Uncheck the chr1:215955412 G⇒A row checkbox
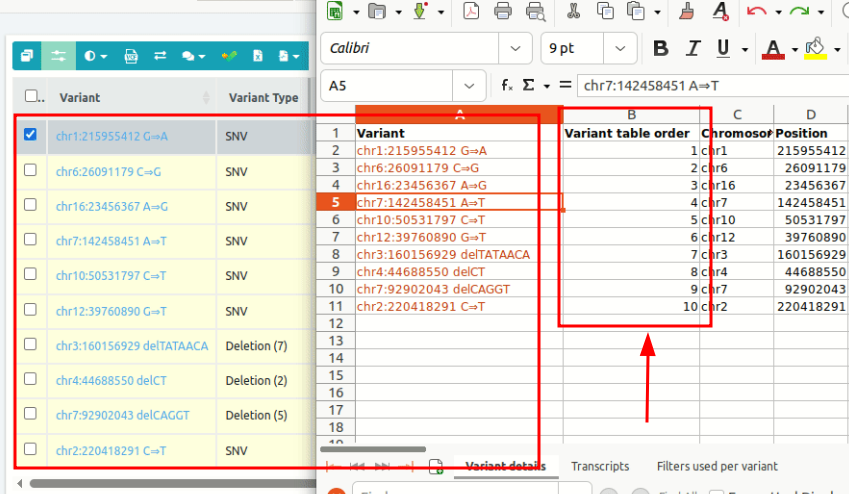This screenshot has height=494, width=849. [30, 135]
